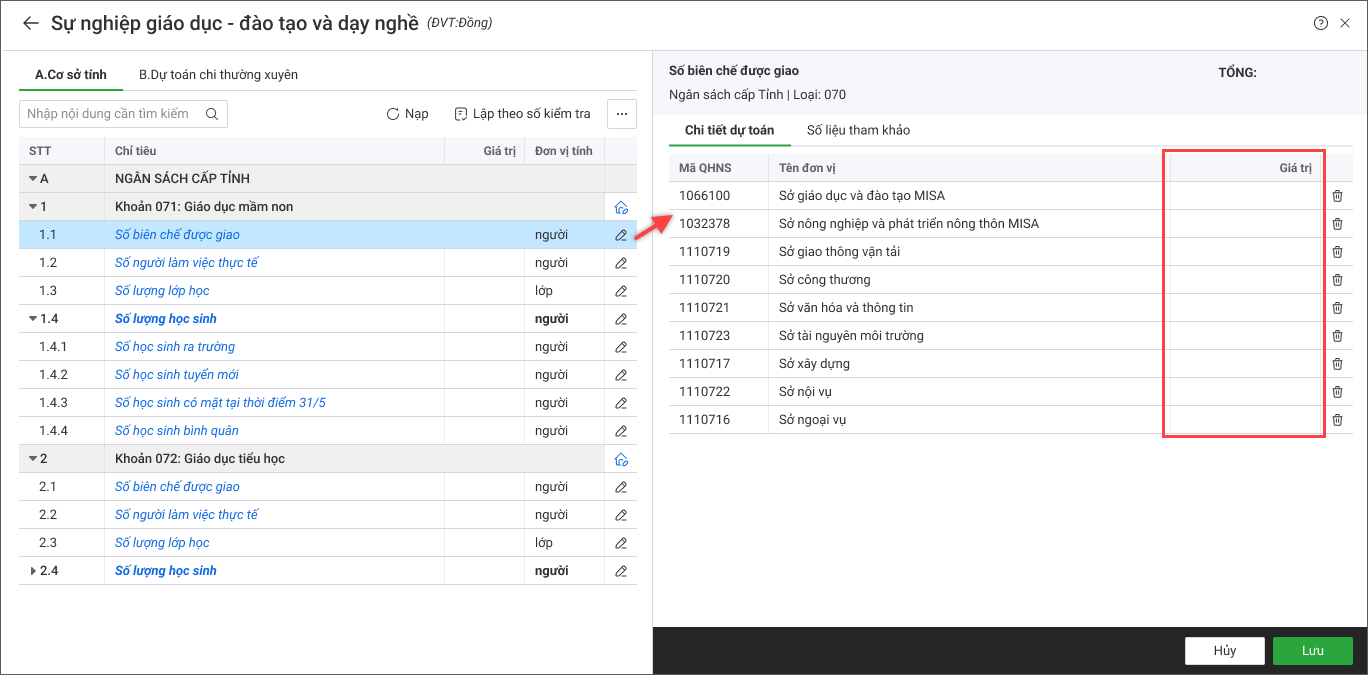Delete the Sở giáo dục và đào tạo MISA row

[1337, 196]
